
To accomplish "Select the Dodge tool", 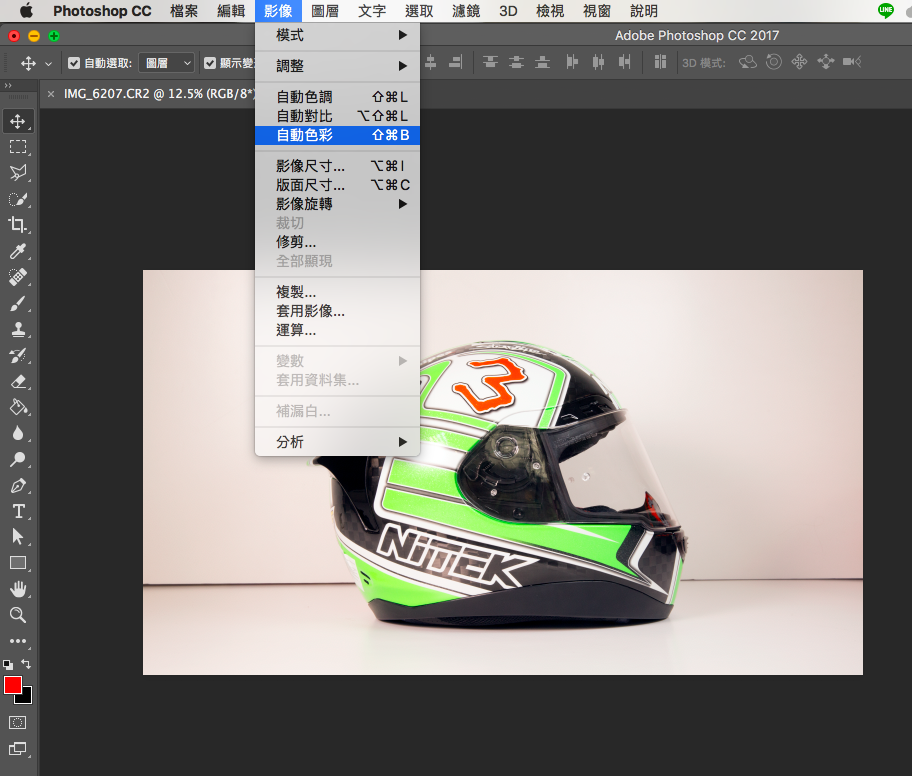I will 17,460.
